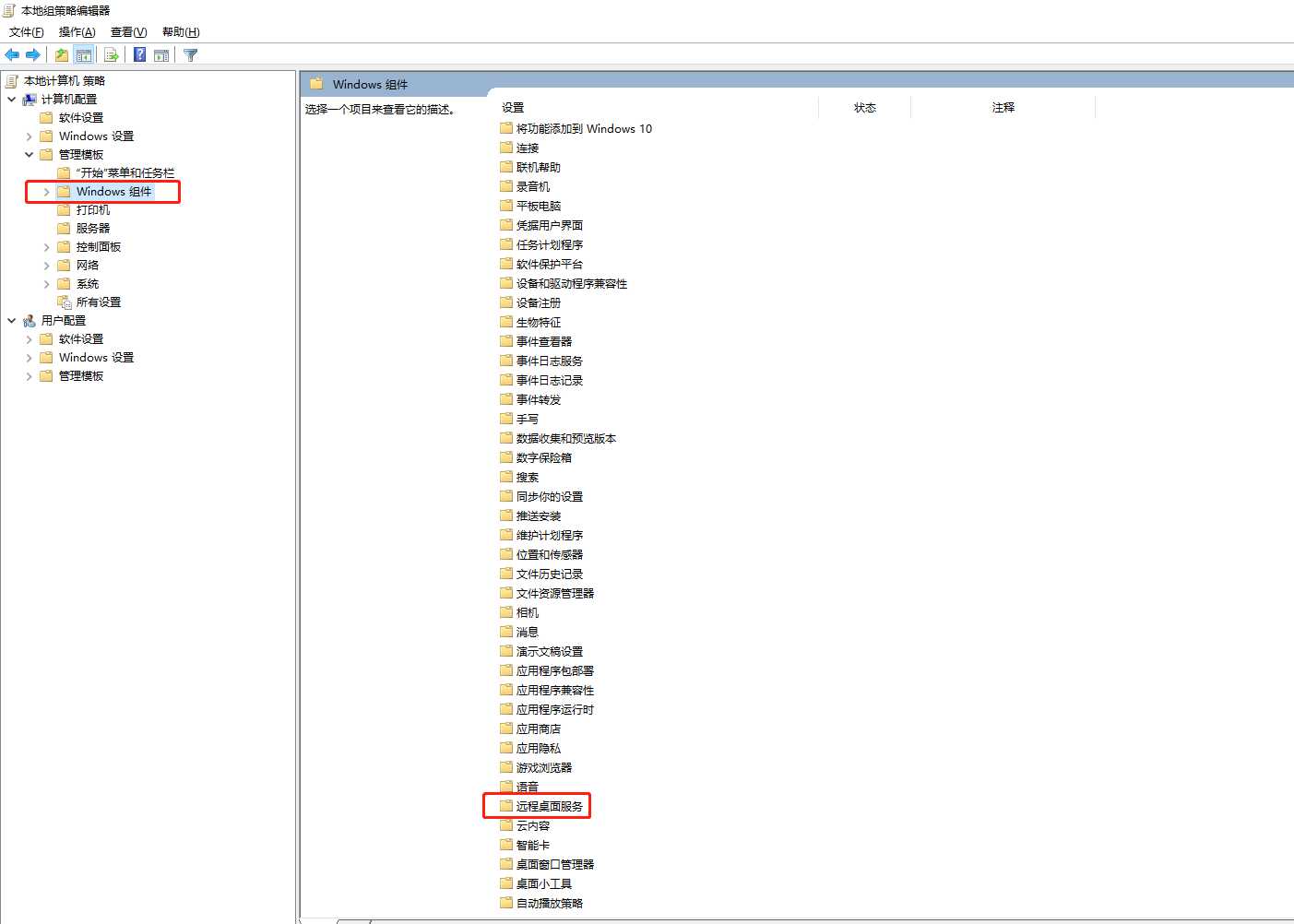This screenshot has height=924, width=1294.
Task: Expand 管理模板 under 用户配置
Action: pyautogui.click(x=30, y=376)
